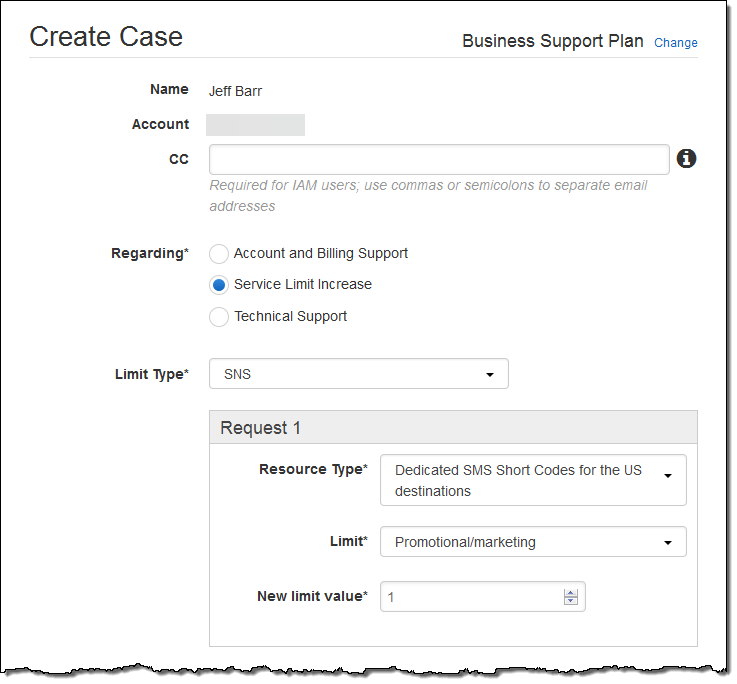Click inside the New limit value field
This screenshot has height=684, width=737.
(x=470, y=597)
